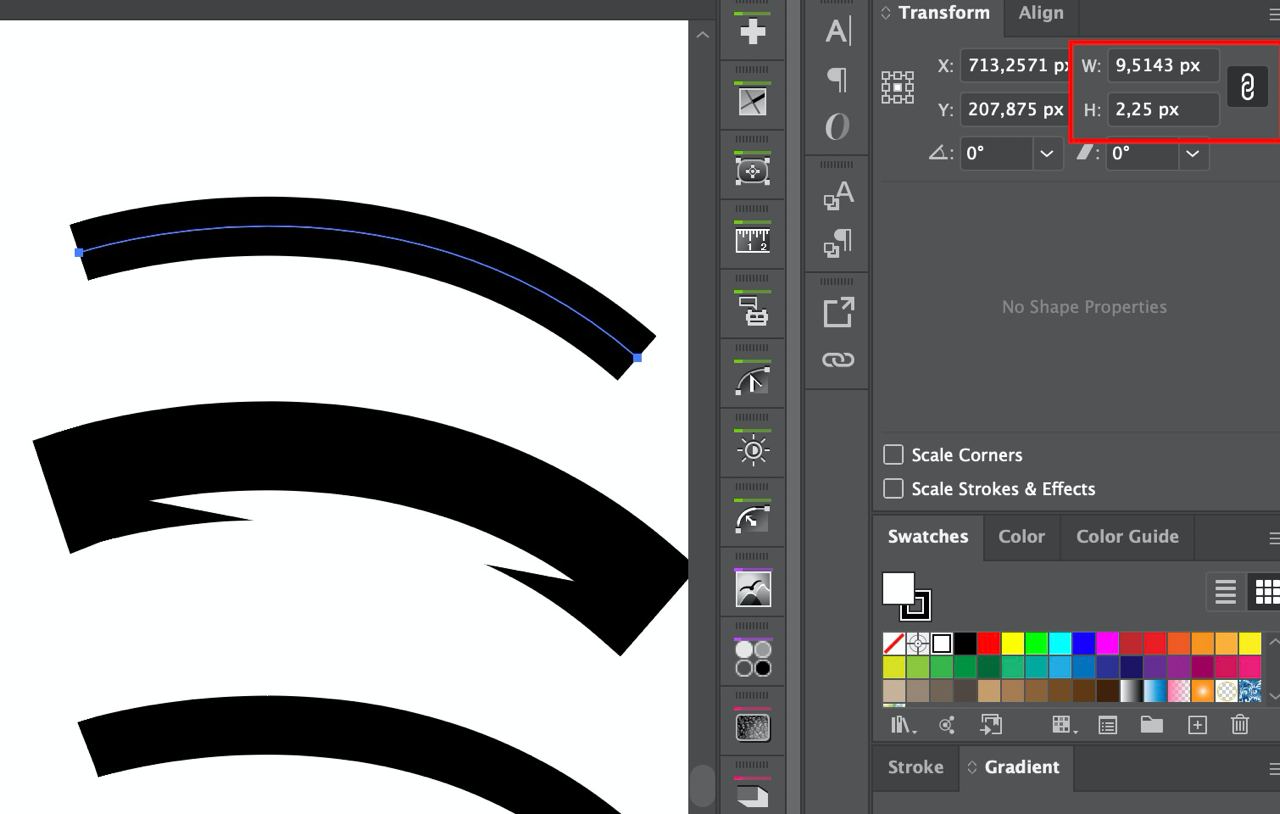Create a new swatch
The image size is (1280, 814).
point(1197,725)
